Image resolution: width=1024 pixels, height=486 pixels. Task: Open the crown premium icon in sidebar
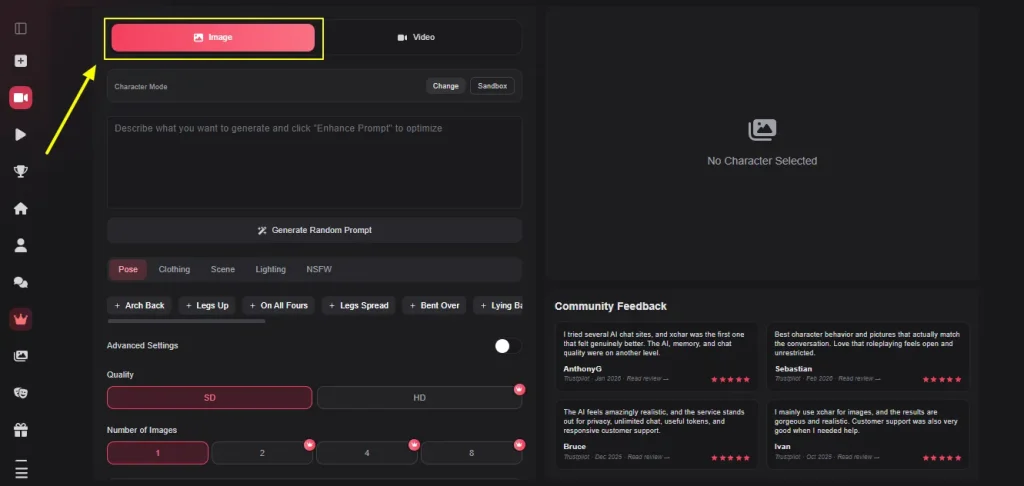pos(21,319)
